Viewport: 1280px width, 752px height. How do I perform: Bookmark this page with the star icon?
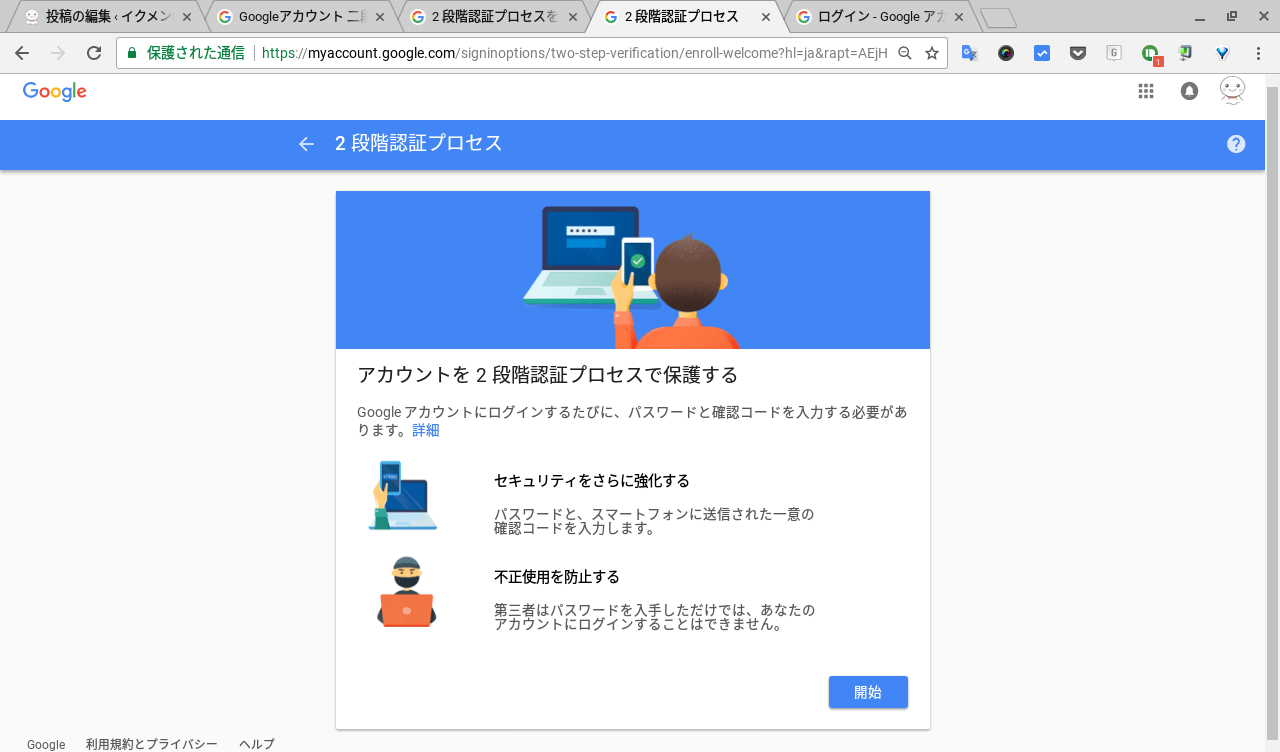pyautogui.click(x=932, y=53)
